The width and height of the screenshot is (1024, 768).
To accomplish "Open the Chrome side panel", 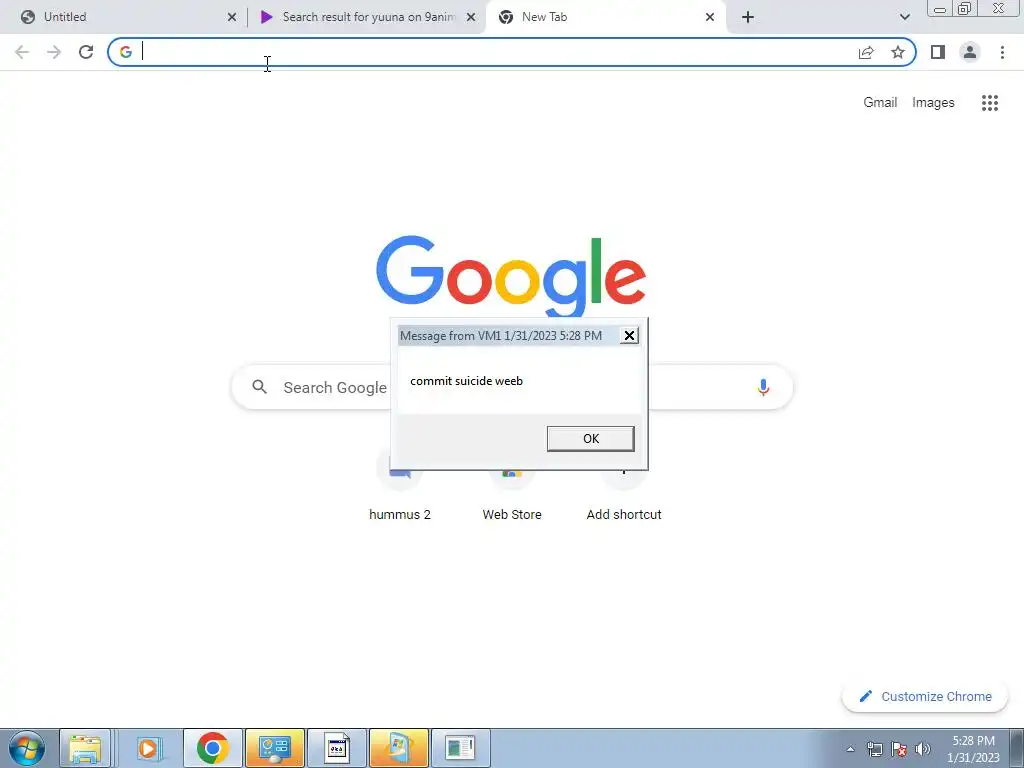I will (x=938, y=52).
